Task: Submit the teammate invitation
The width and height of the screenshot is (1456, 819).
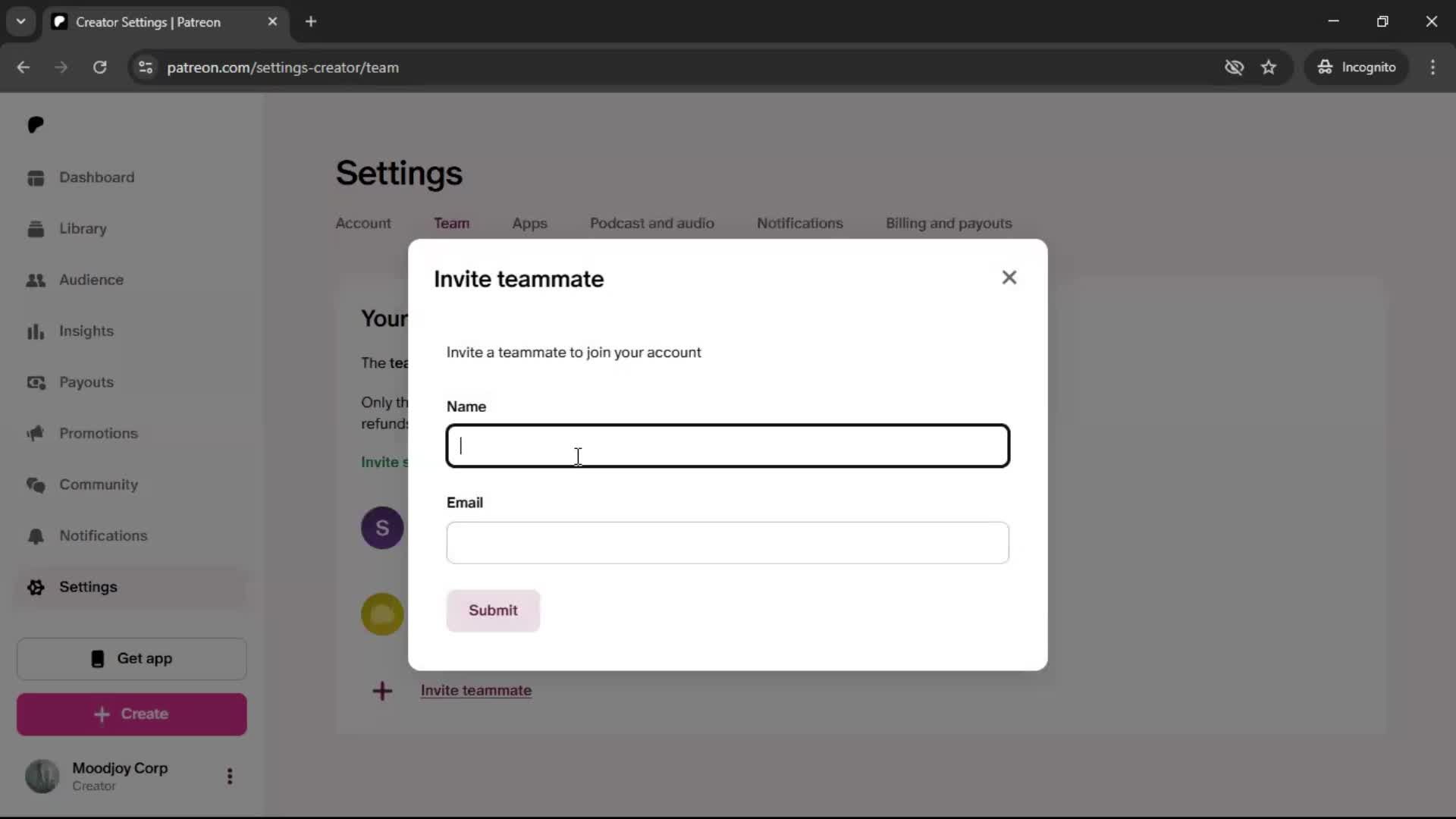Action: [x=493, y=610]
